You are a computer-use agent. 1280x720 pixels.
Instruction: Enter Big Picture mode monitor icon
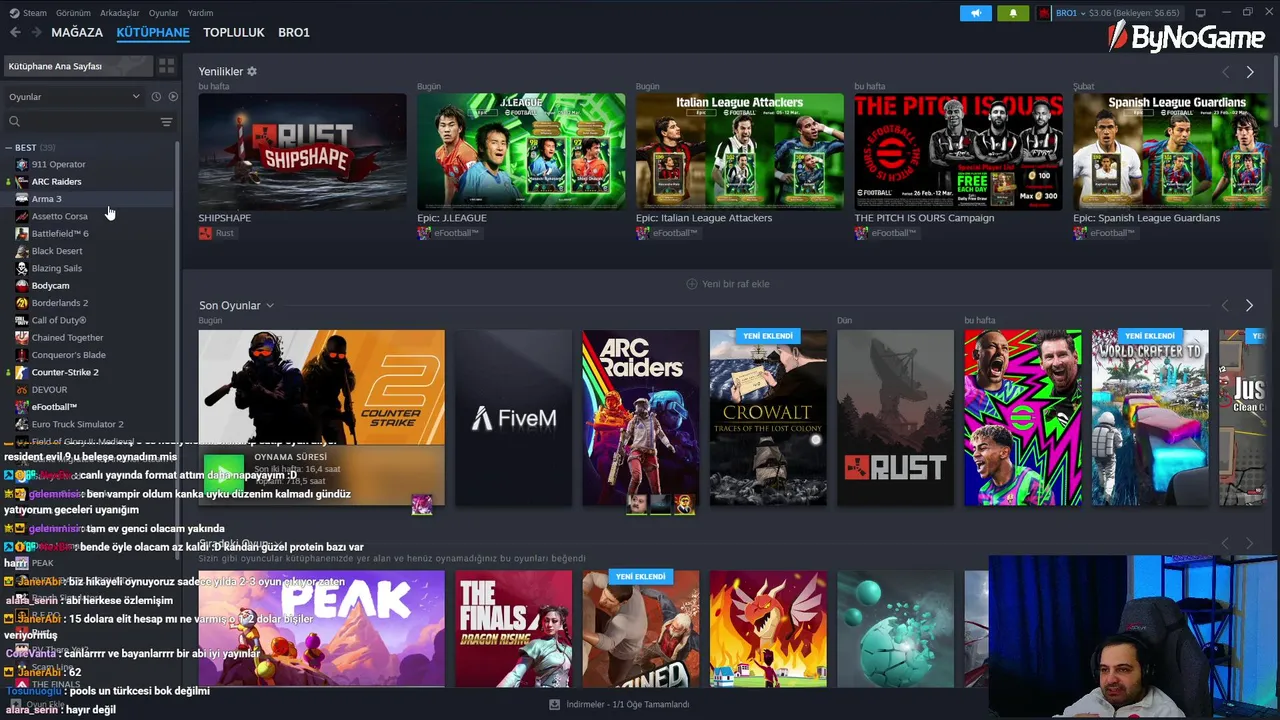click(1201, 13)
